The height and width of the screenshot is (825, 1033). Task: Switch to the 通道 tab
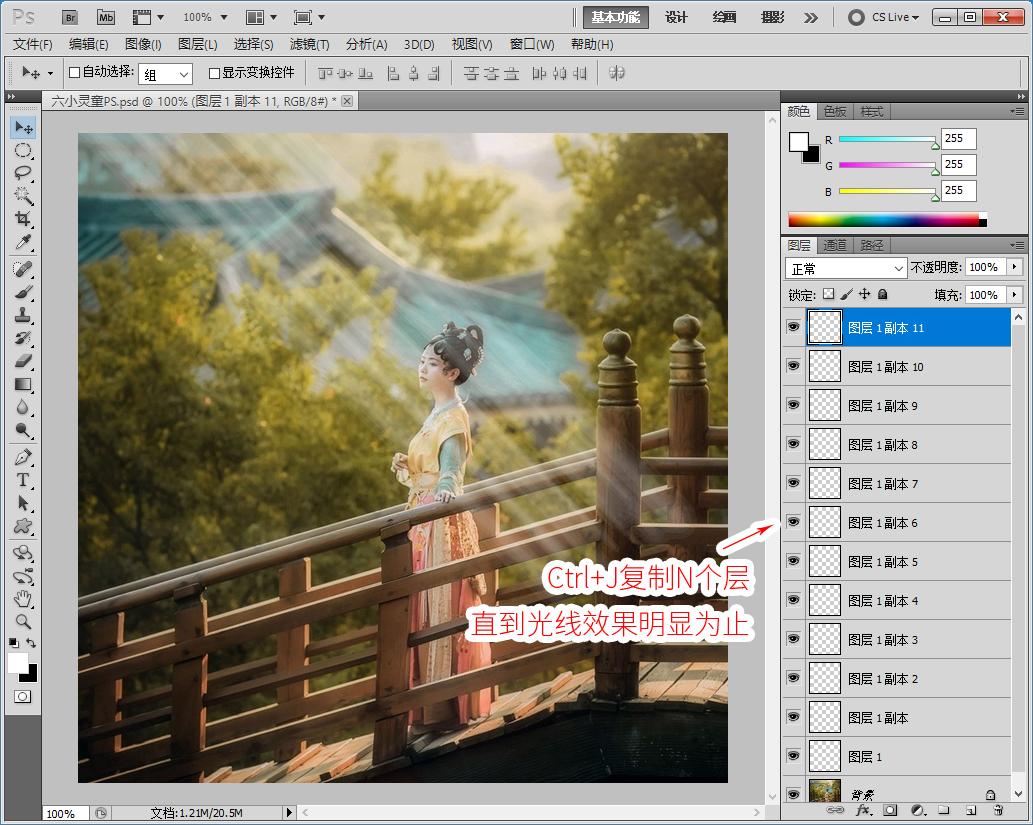(835, 246)
